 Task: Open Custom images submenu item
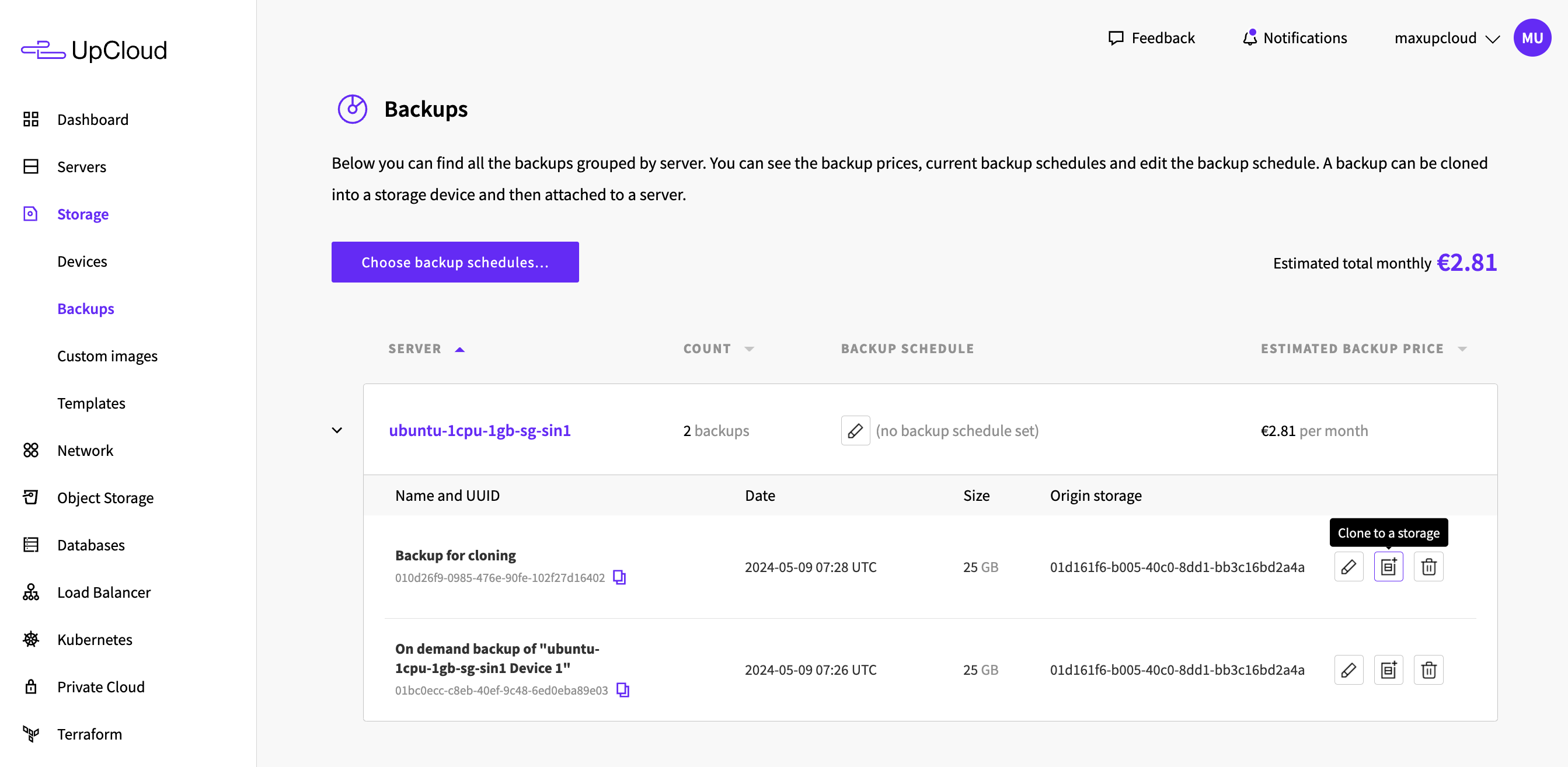(x=107, y=356)
